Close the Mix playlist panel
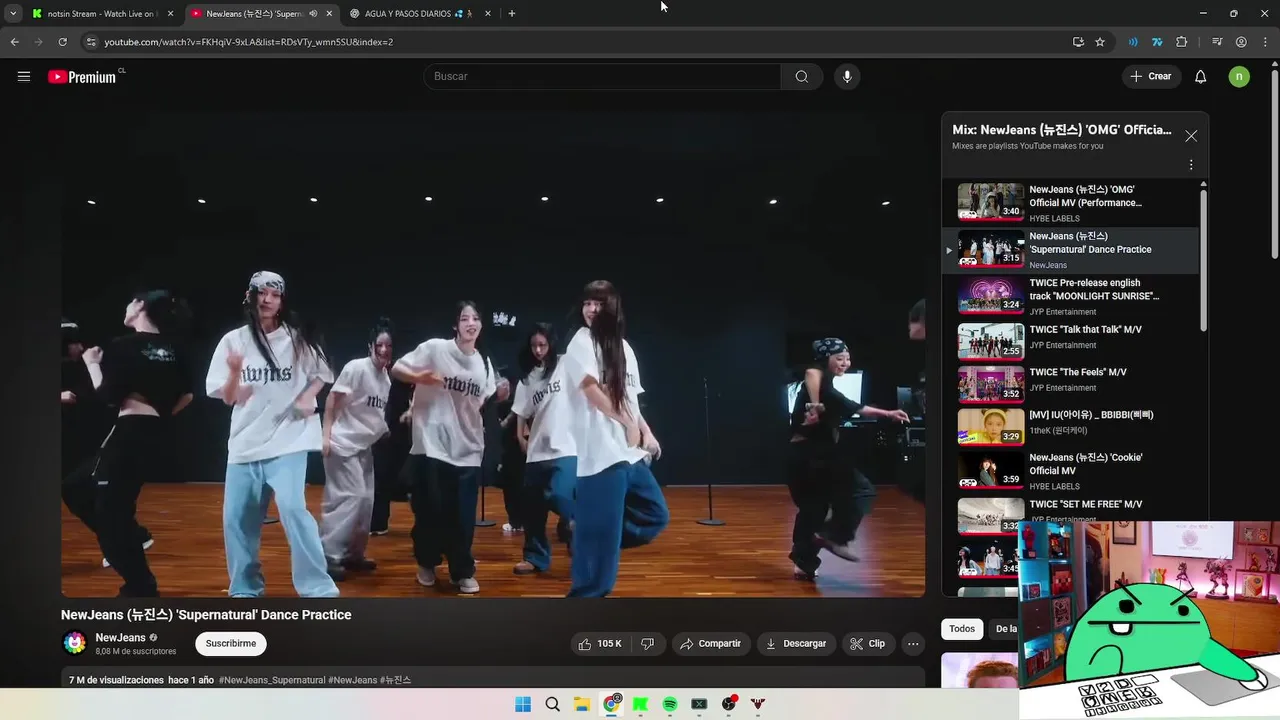 (x=1191, y=136)
